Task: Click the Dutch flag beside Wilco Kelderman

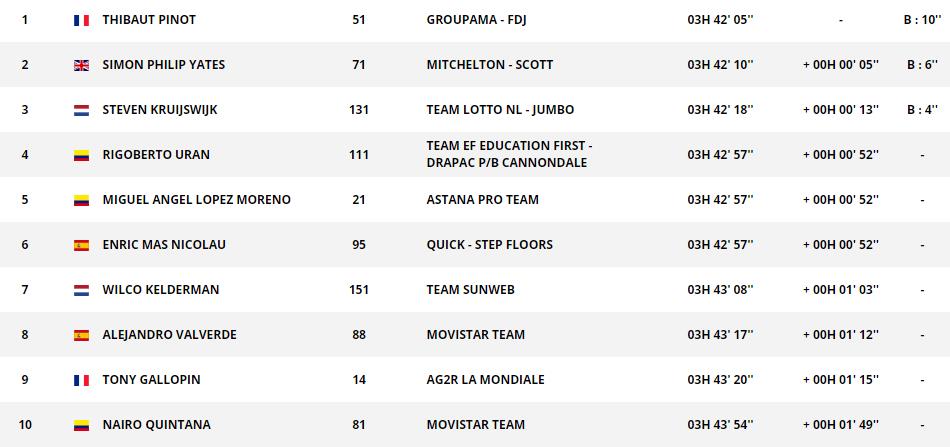Action: 82,290
